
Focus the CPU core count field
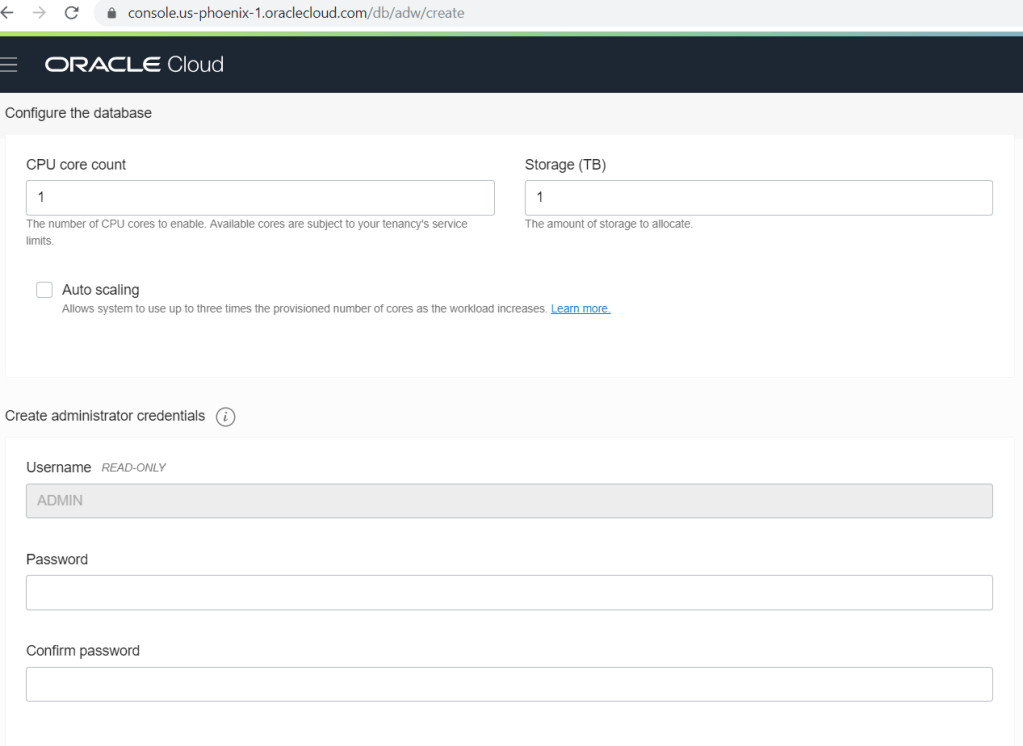(260, 198)
